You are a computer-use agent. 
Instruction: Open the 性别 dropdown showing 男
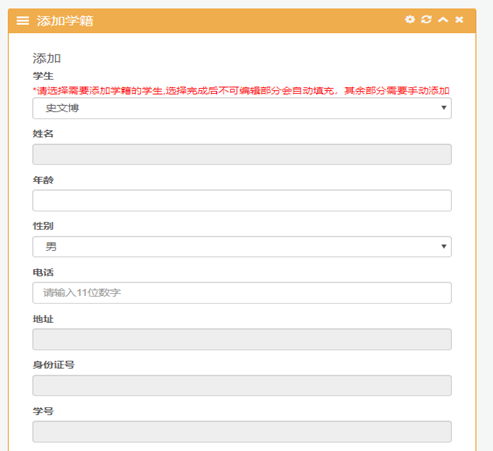242,247
